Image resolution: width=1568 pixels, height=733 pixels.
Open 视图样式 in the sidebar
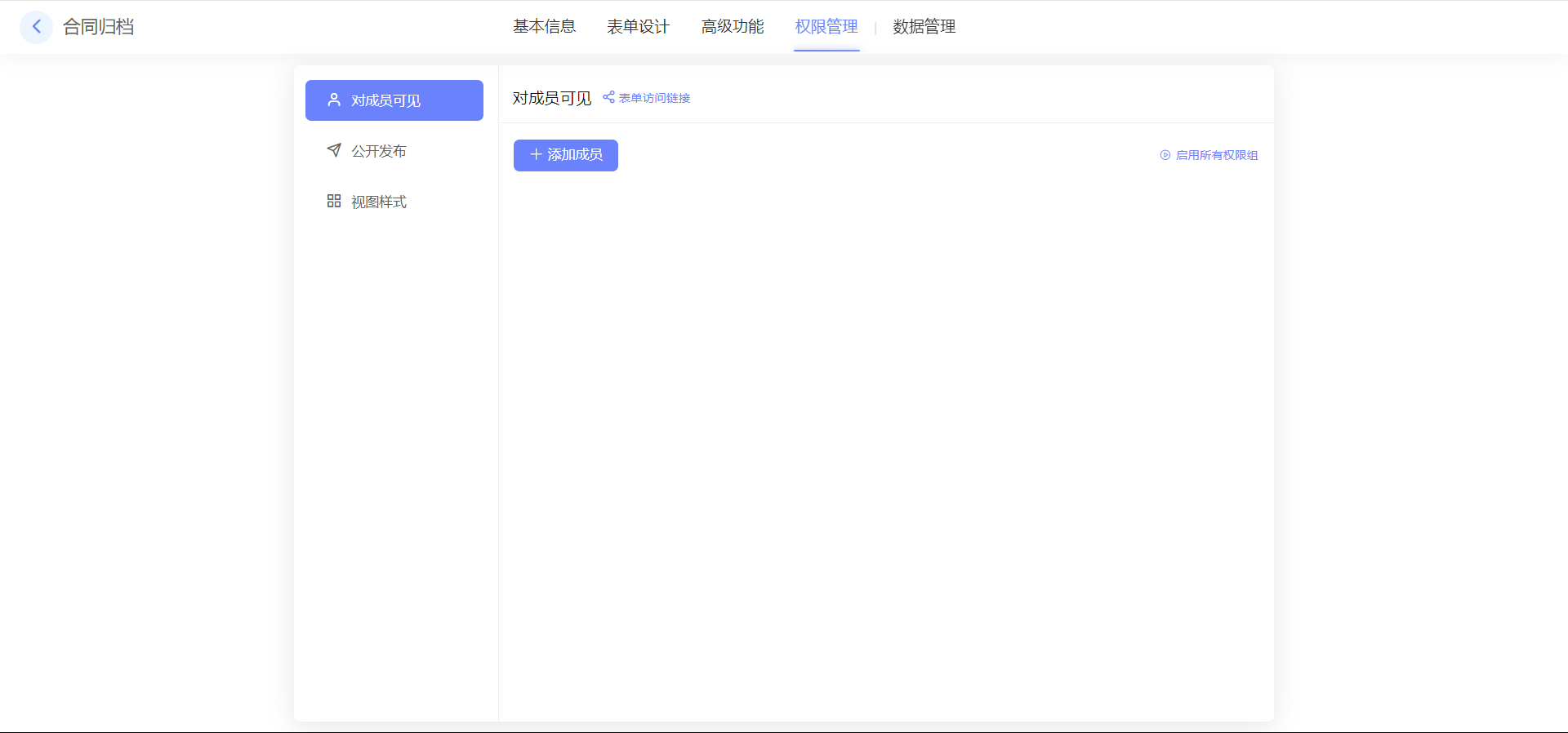[379, 202]
